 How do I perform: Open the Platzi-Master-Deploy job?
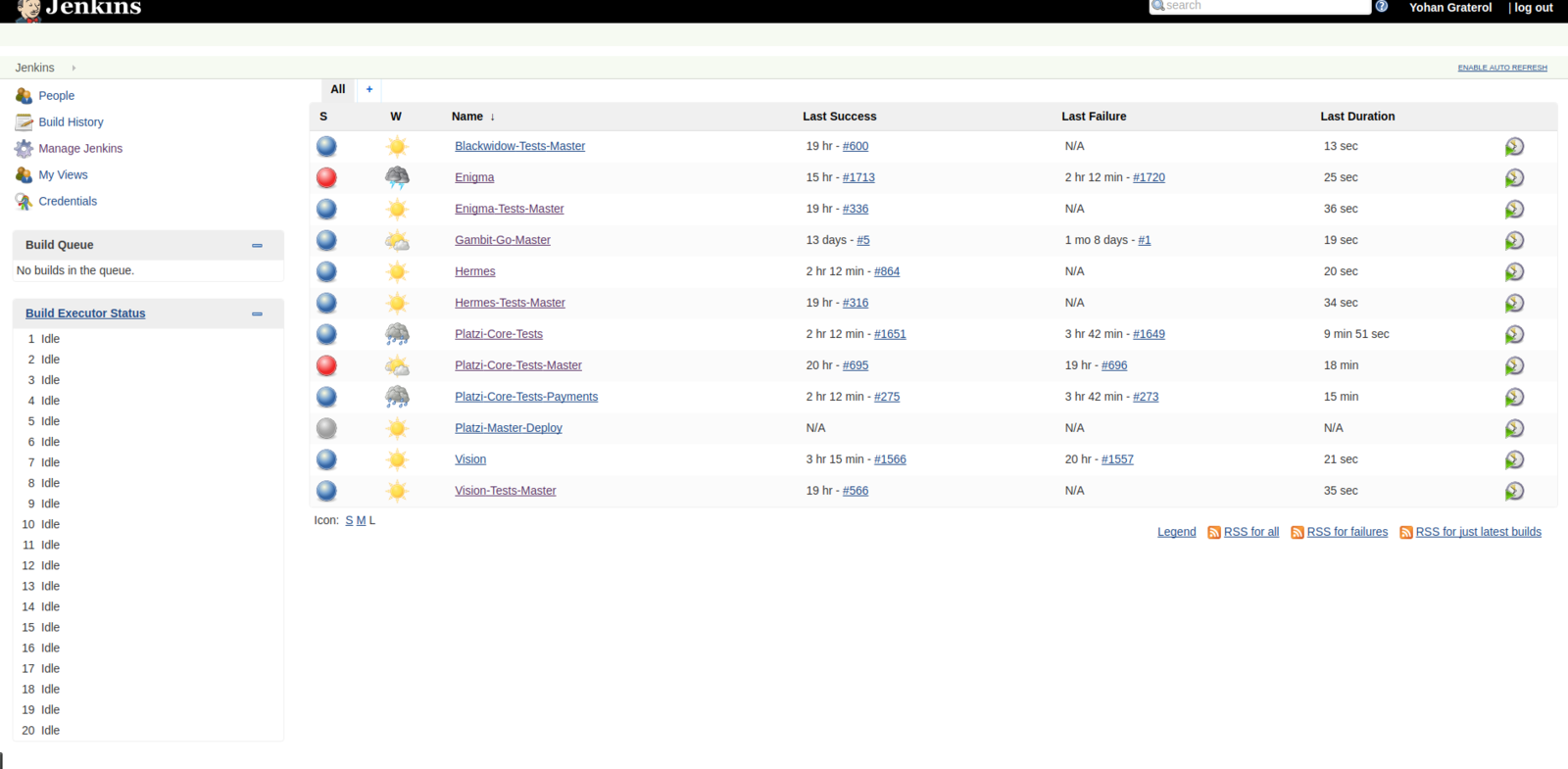(509, 428)
